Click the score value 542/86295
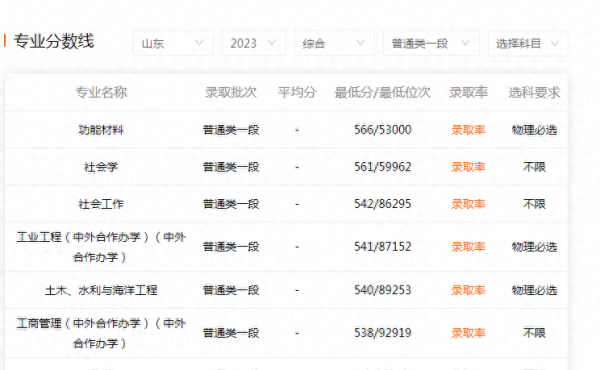This screenshot has width=600, height=370. (383, 204)
